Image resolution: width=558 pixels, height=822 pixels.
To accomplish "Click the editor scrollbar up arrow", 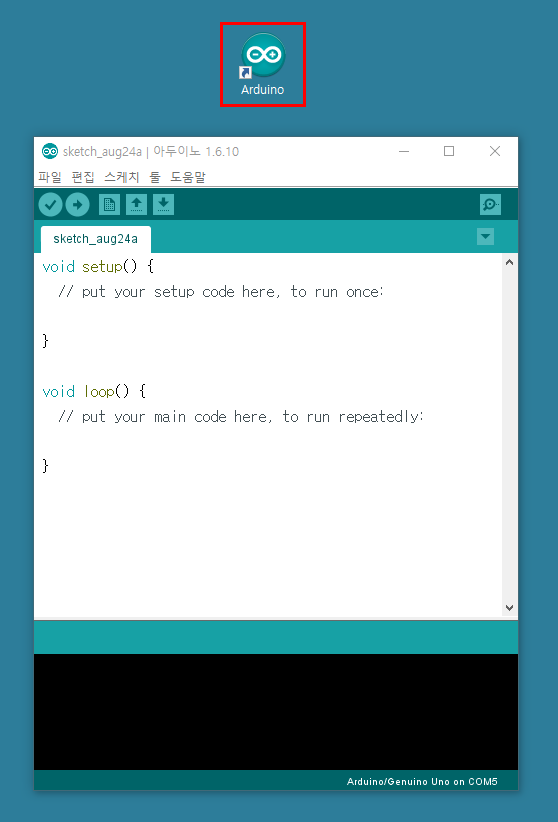I will 509,262.
